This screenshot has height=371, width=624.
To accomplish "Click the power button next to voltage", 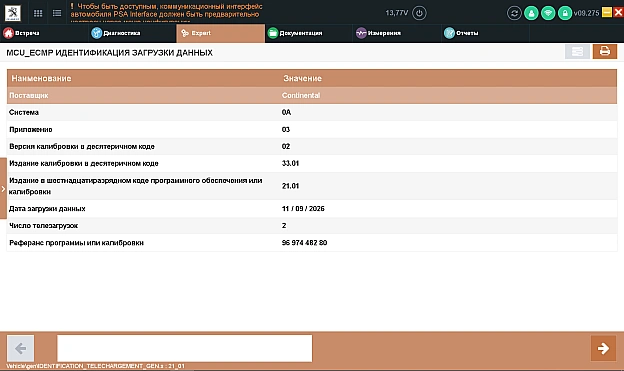I will tap(419, 13).
